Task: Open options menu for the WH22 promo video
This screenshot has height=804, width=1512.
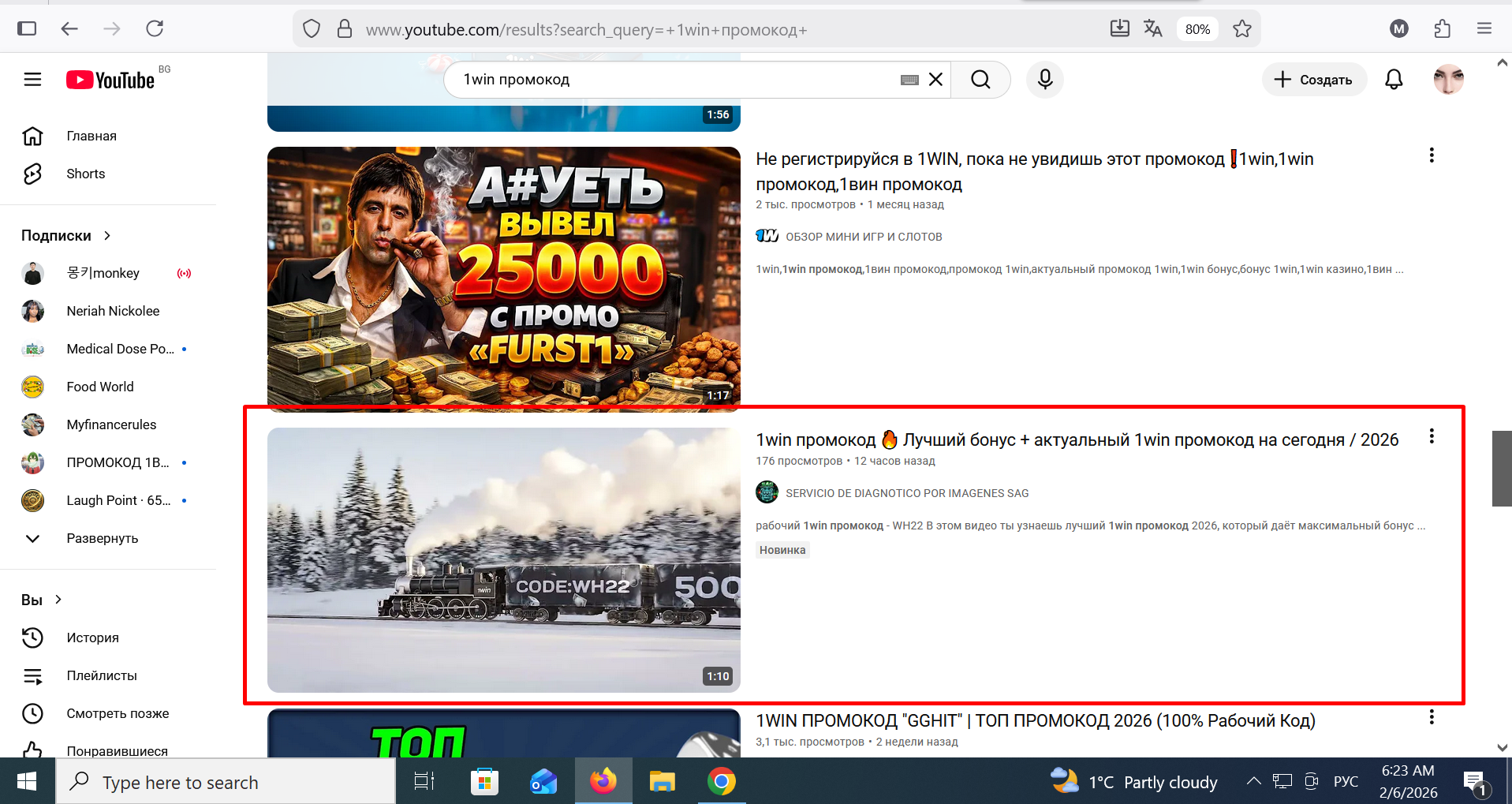Action: 1431,436
